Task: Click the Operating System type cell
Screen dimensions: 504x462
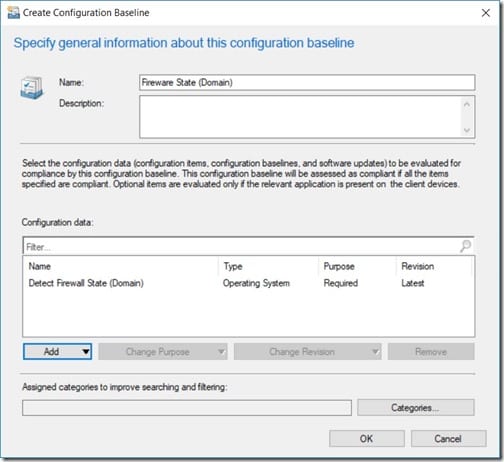Action: pos(256,283)
